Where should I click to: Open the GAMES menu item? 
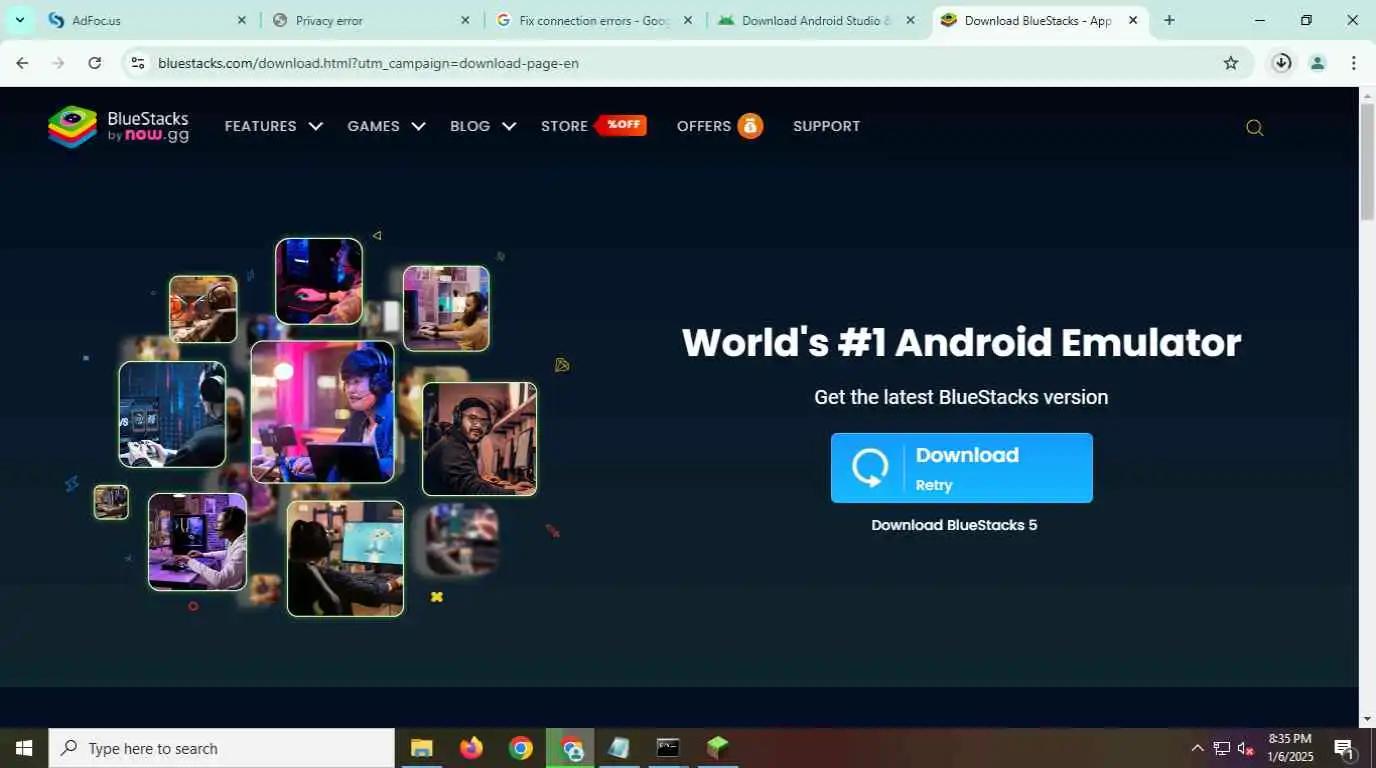tap(373, 126)
